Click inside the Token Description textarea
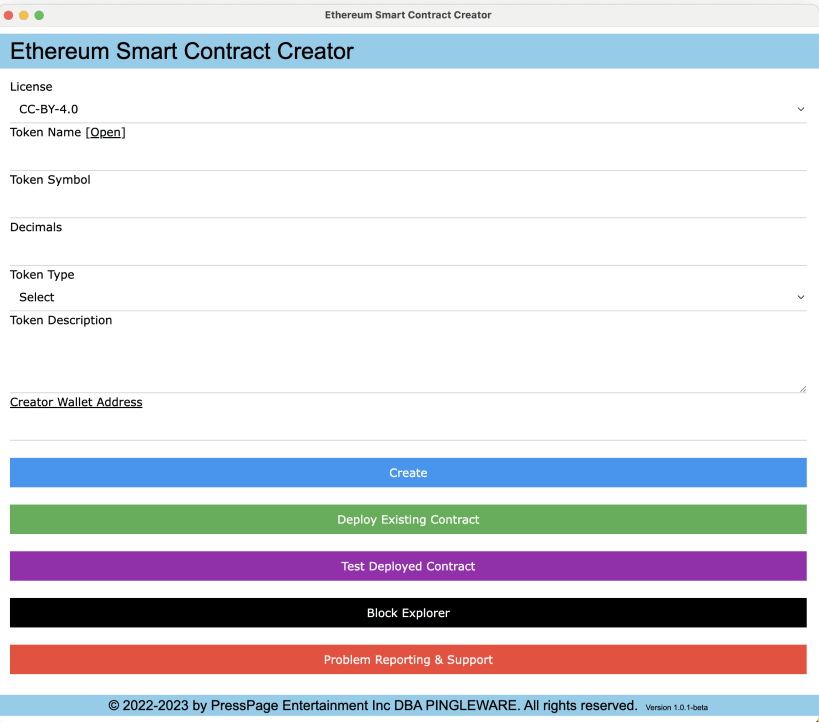This screenshot has width=819, height=722. [x=408, y=362]
